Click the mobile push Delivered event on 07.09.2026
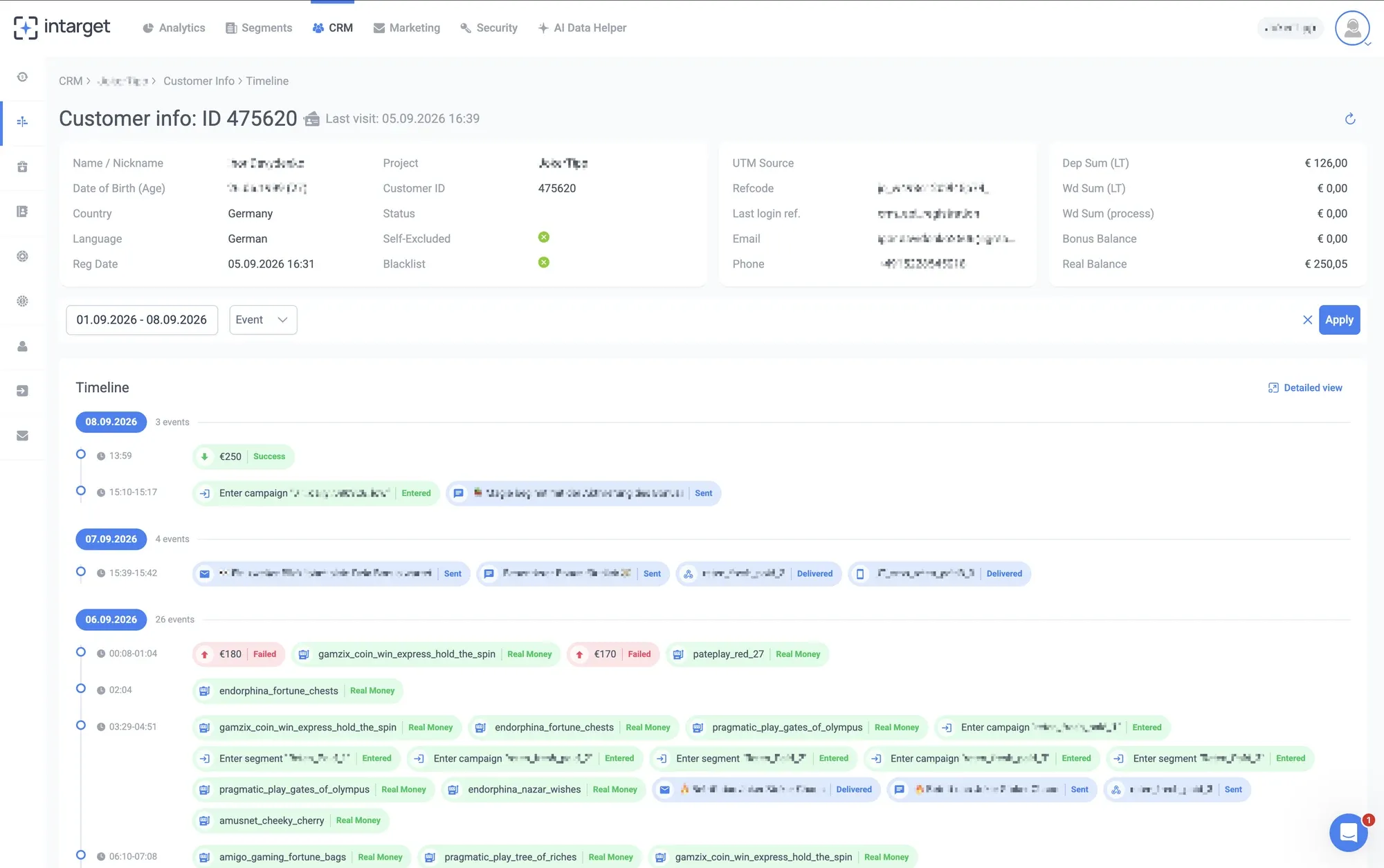Screen dimensions: 1384x868 [940, 574]
